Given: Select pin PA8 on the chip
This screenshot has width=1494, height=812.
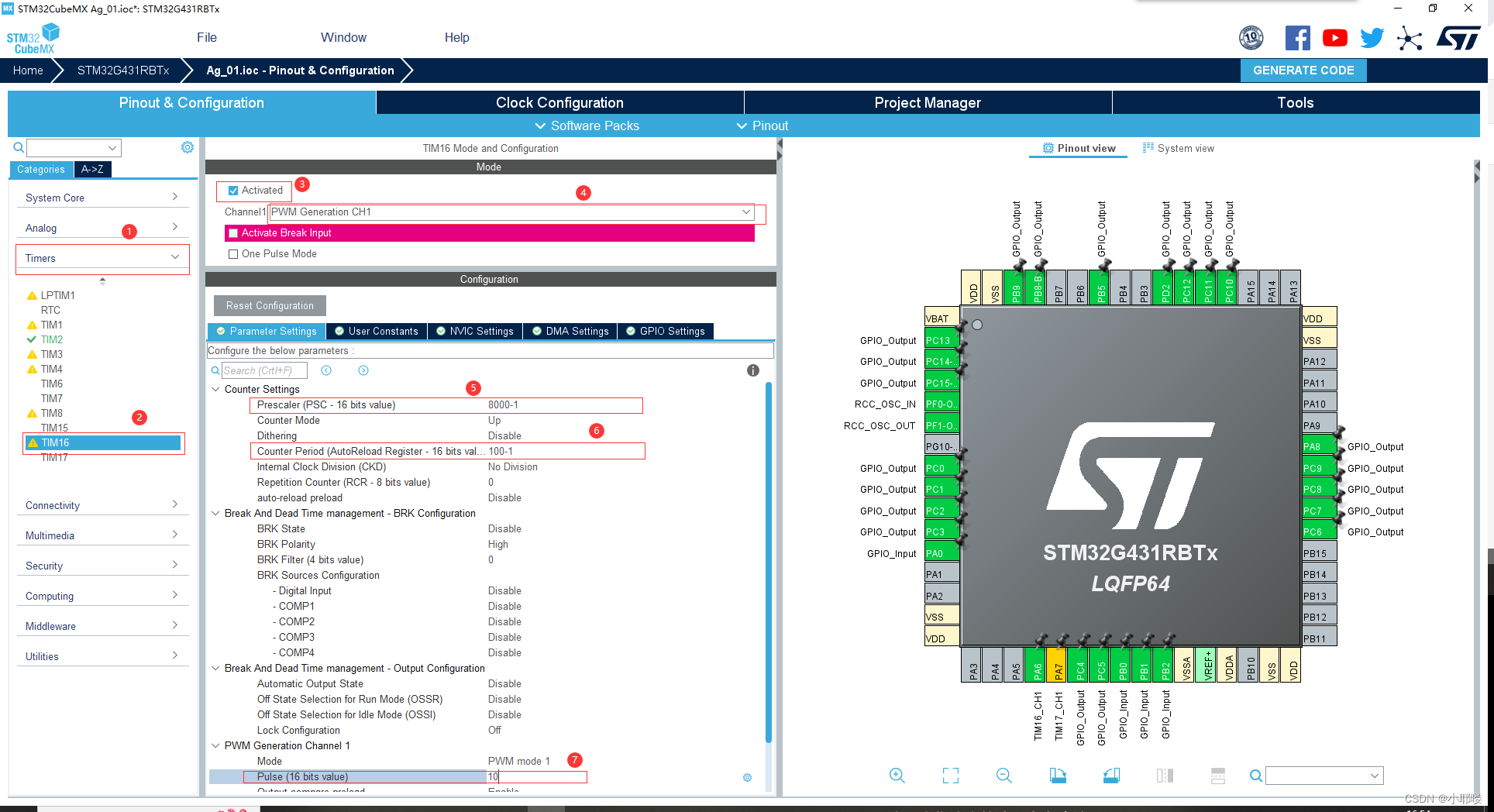Looking at the screenshot, I should pos(1320,446).
